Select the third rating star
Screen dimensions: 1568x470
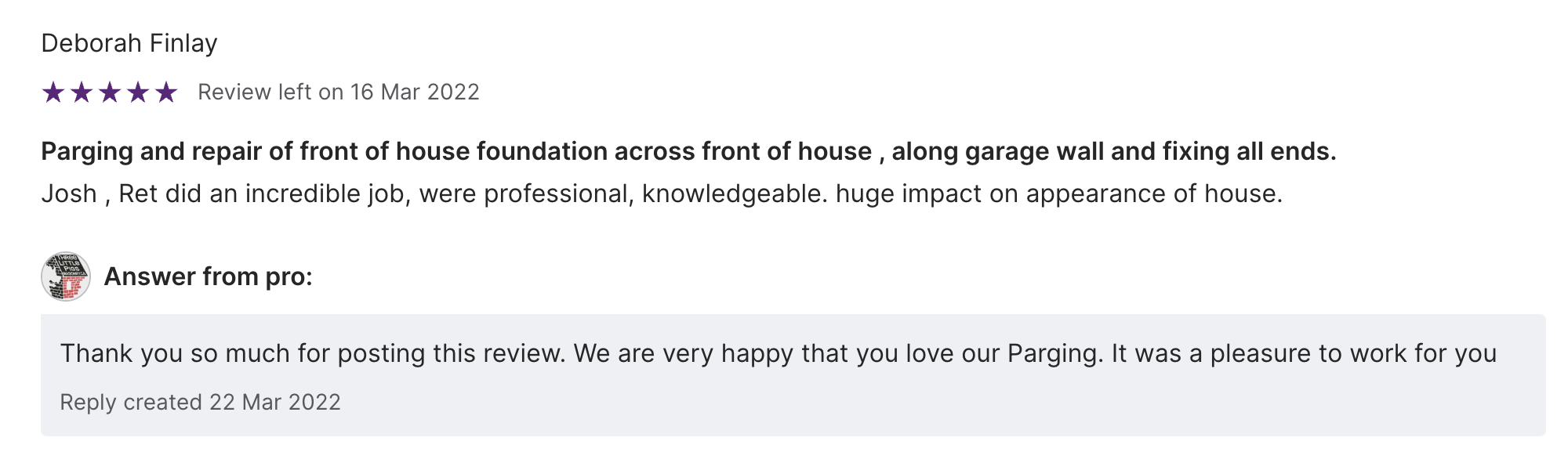point(110,92)
